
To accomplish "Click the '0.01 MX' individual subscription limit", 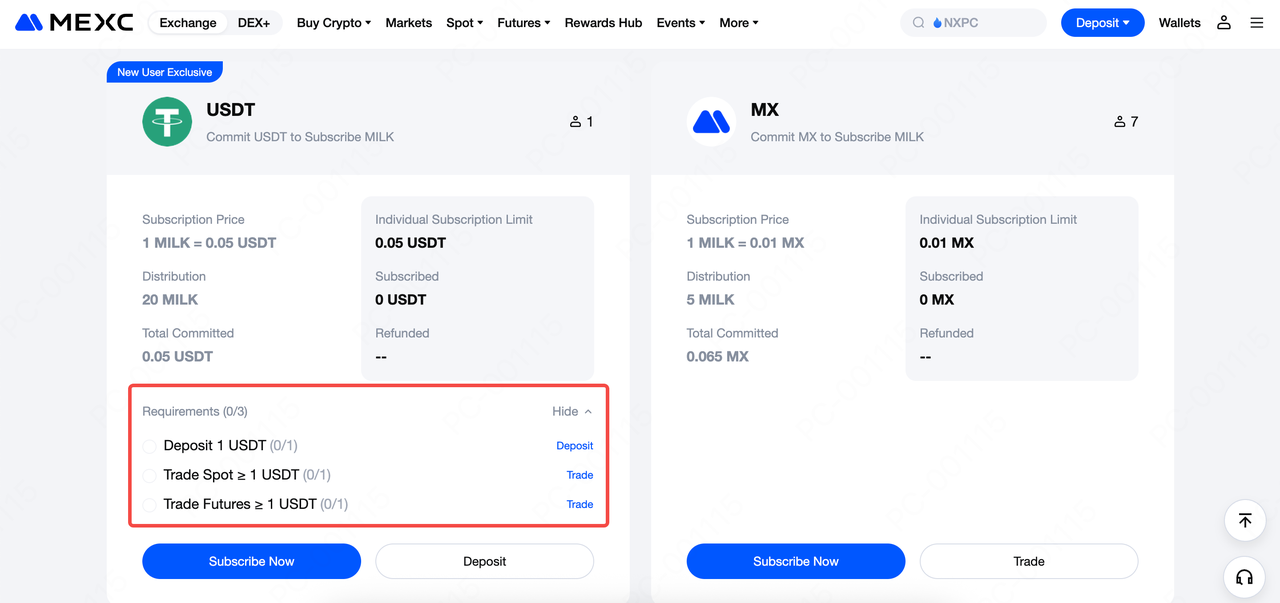I will tap(947, 243).
